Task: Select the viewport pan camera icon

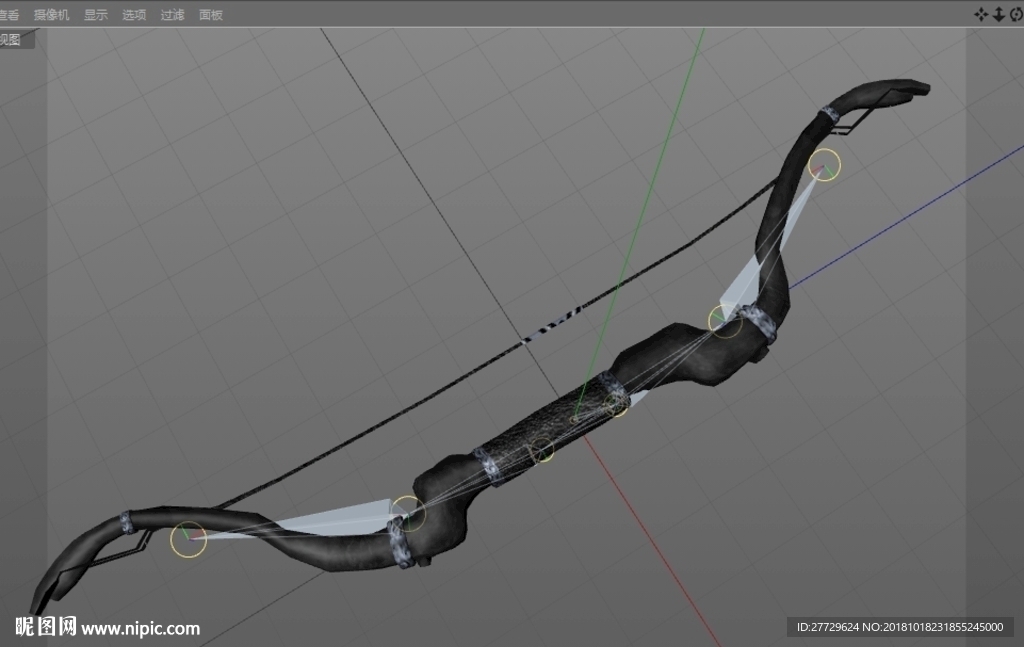Action: [981, 14]
